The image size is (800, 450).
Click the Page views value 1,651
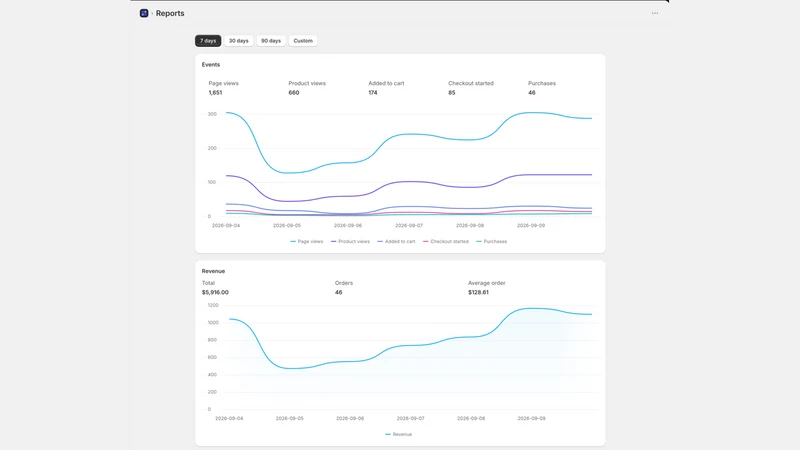point(215,93)
